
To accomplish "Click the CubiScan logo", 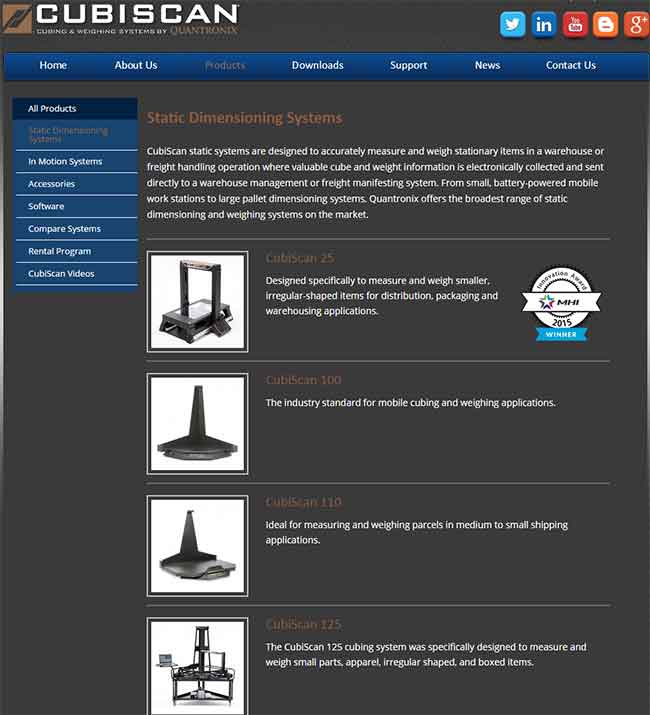I will pyautogui.click(x=120, y=19).
